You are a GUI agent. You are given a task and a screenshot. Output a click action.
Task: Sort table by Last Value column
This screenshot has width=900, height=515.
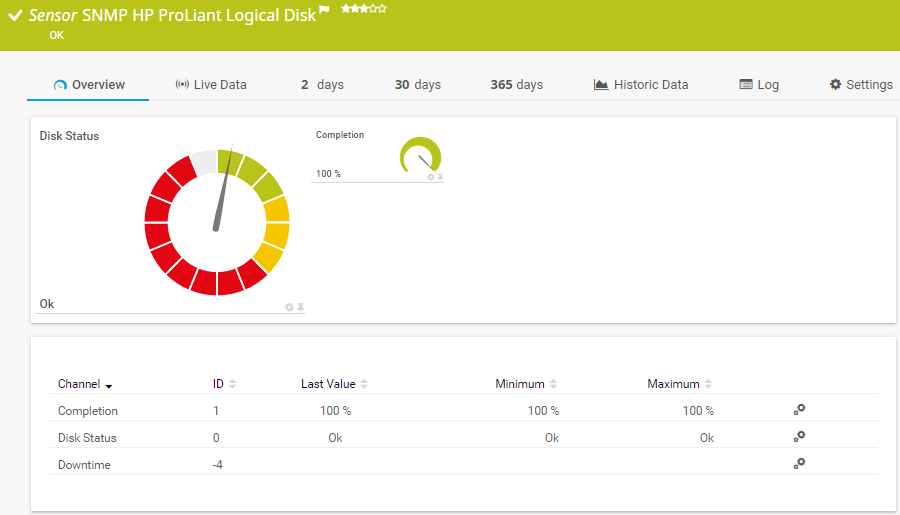(x=335, y=384)
